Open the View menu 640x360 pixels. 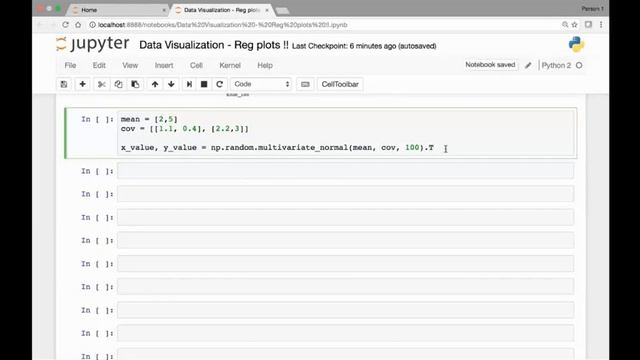click(130, 65)
